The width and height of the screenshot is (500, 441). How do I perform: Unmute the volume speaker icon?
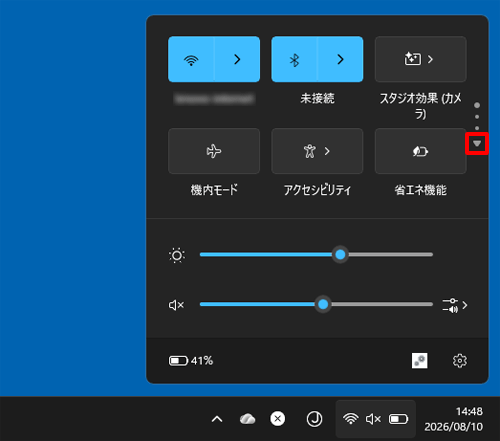(x=176, y=305)
